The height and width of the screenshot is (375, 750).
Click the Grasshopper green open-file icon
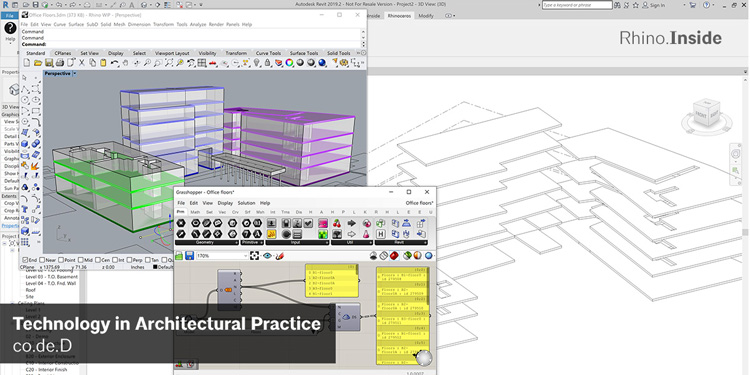(x=179, y=255)
